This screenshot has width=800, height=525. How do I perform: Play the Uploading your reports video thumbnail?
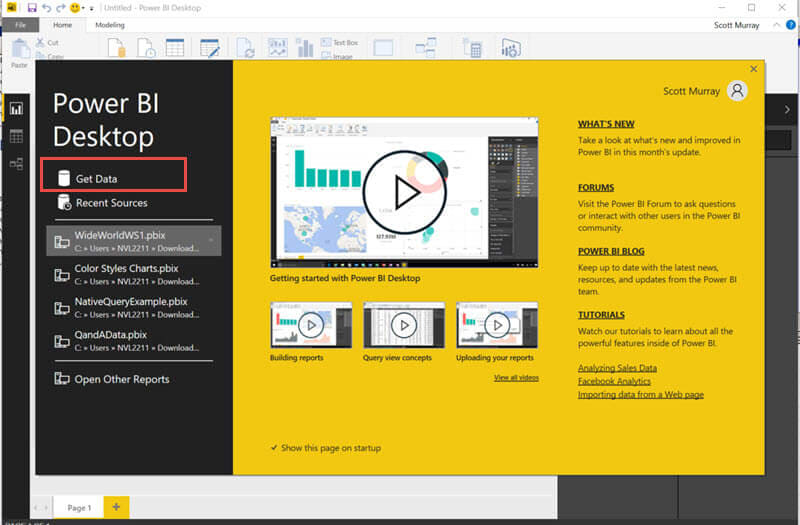click(497, 325)
